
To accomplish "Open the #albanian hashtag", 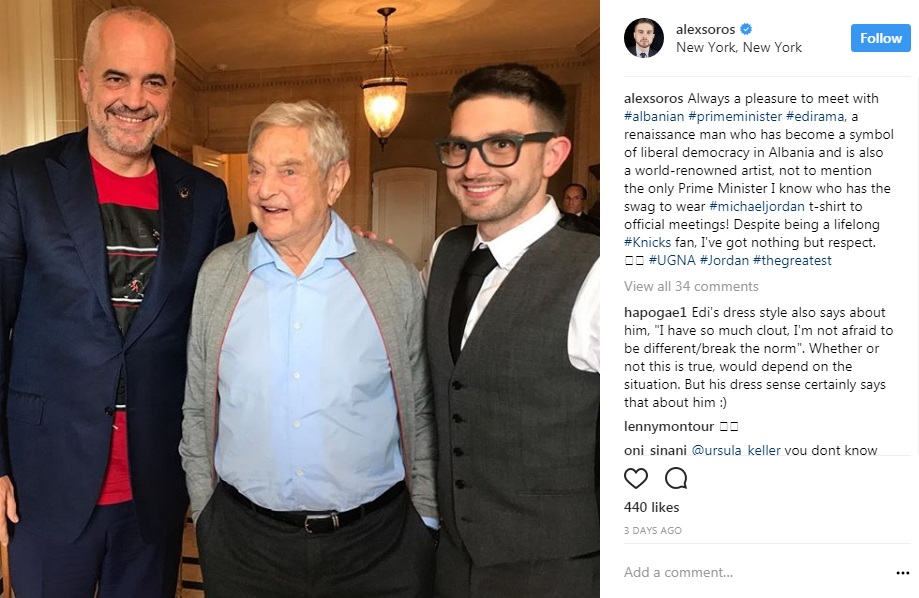I will (x=653, y=116).
